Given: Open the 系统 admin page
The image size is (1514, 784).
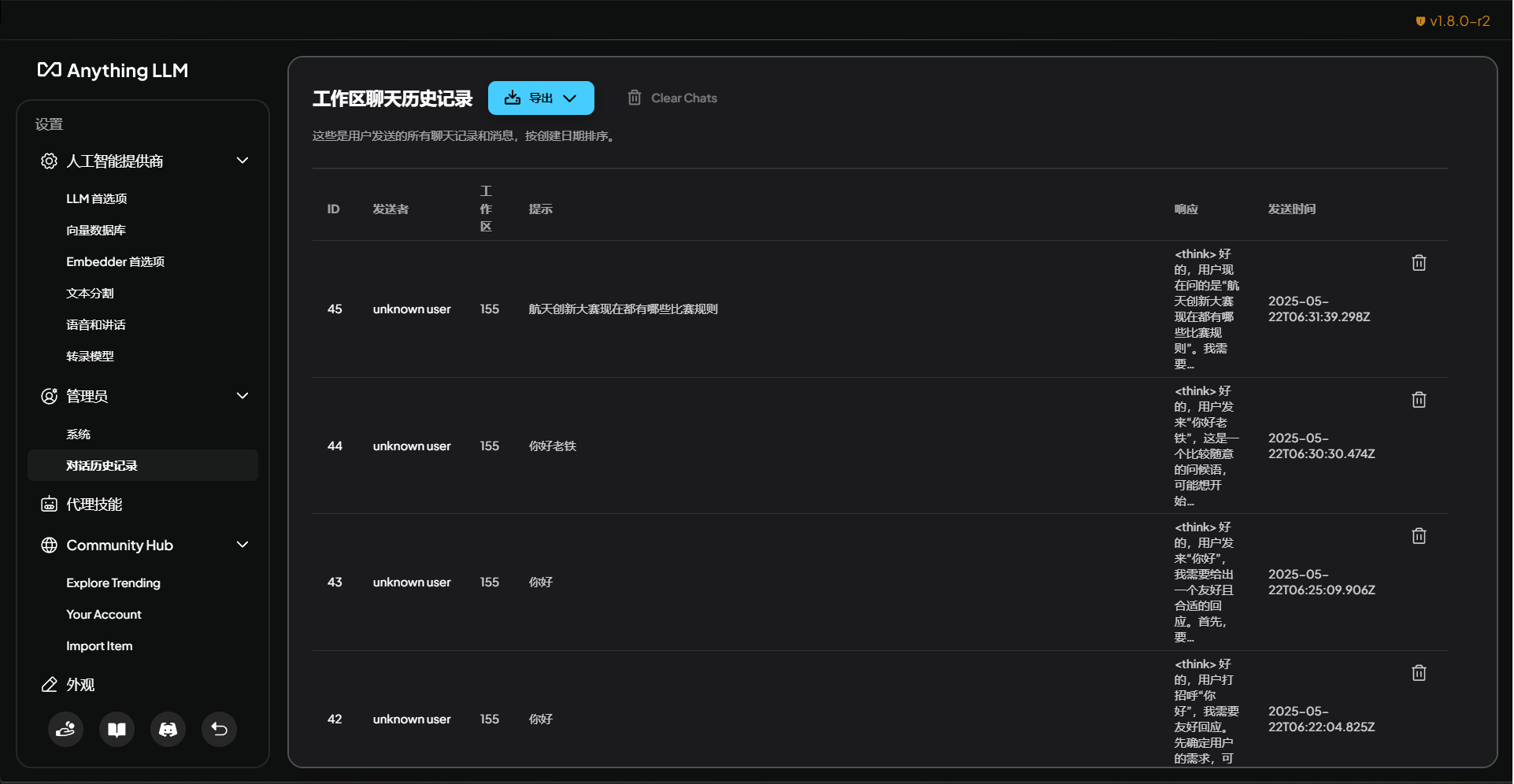Looking at the screenshot, I should (78, 435).
